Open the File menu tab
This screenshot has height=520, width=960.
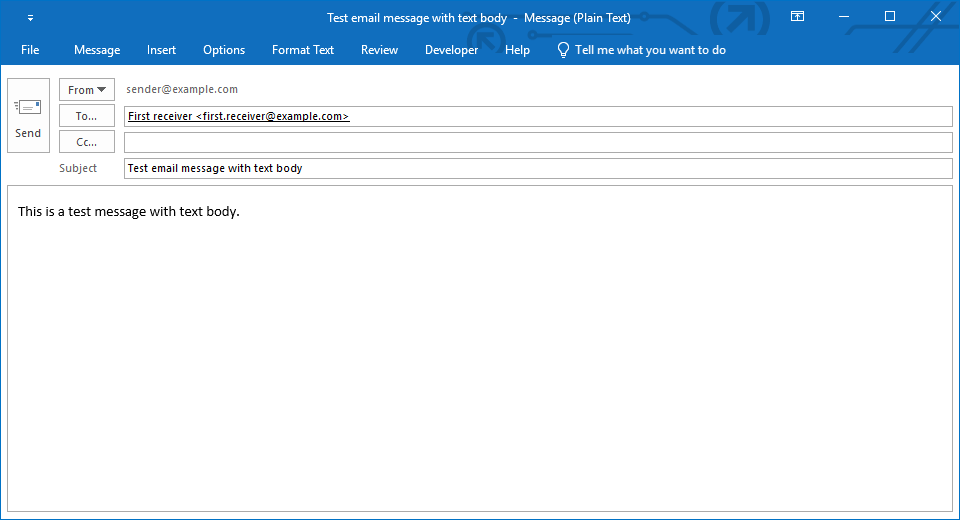[x=30, y=50]
